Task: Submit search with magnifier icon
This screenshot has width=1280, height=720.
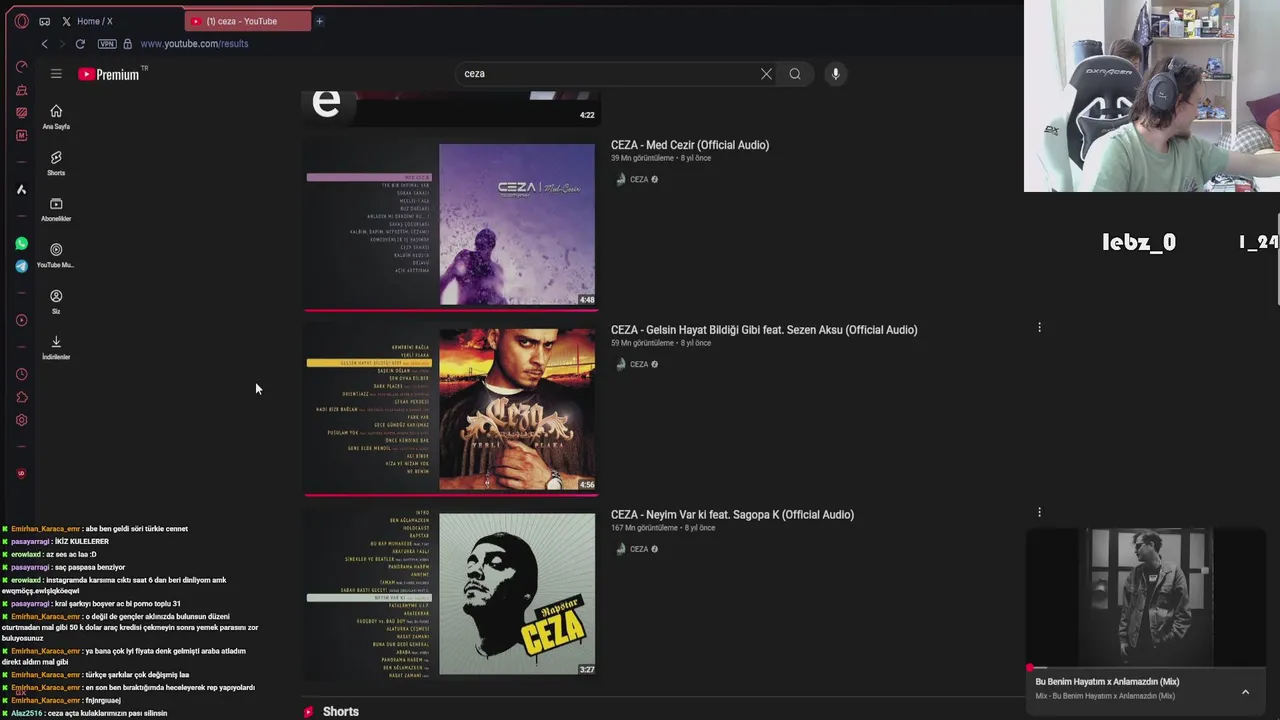Action: click(x=795, y=74)
